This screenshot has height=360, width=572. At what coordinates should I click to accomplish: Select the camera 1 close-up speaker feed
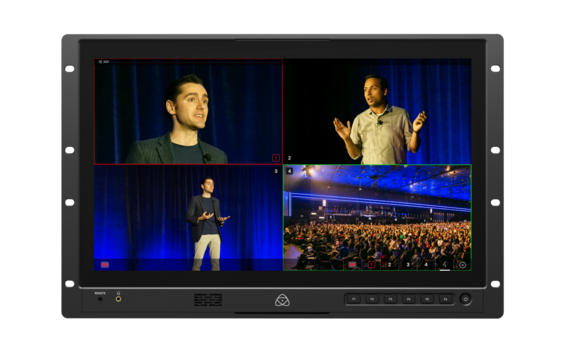coord(188,111)
